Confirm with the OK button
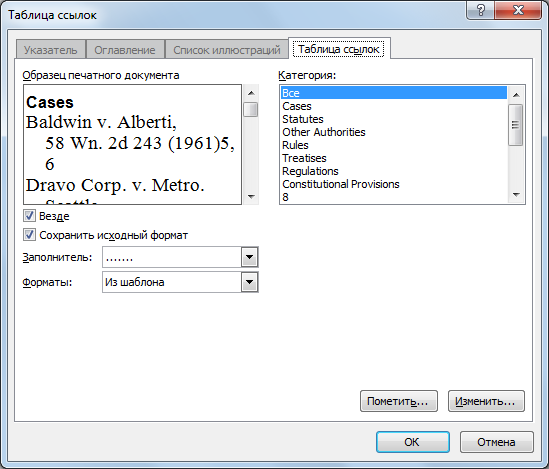549x469 pixels. coord(413,442)
